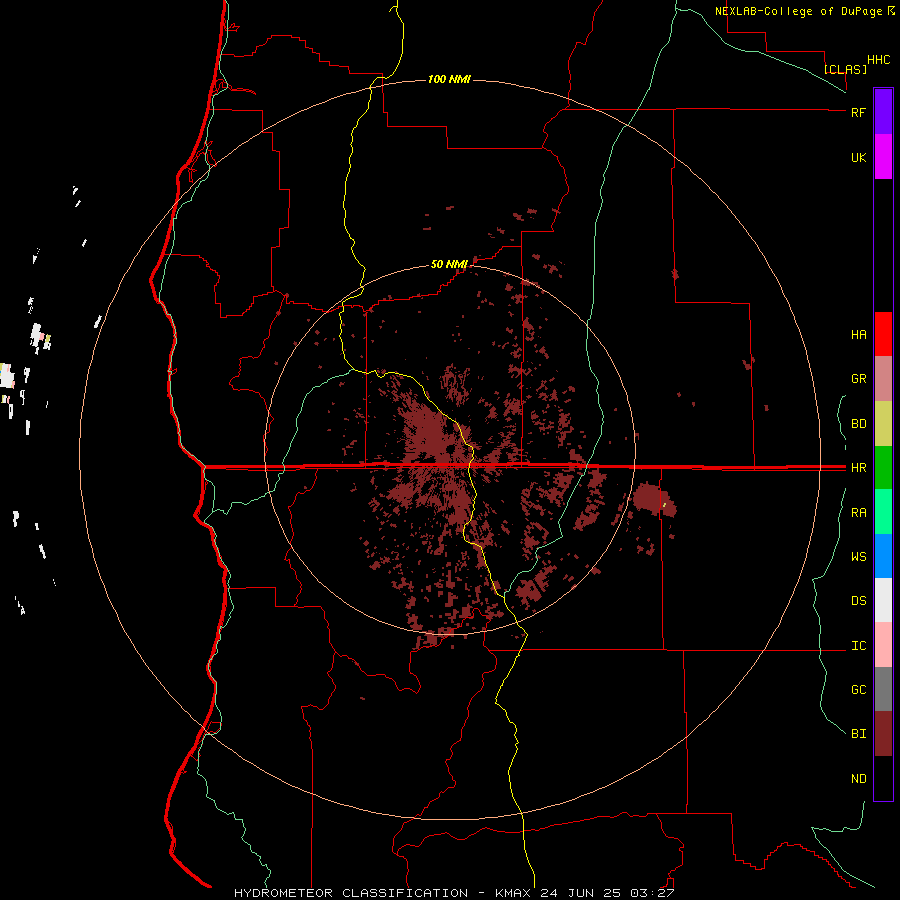Click the white DS legend swatch
The width and height of the screenshot is (900, 900).
(x=883, y=600)
